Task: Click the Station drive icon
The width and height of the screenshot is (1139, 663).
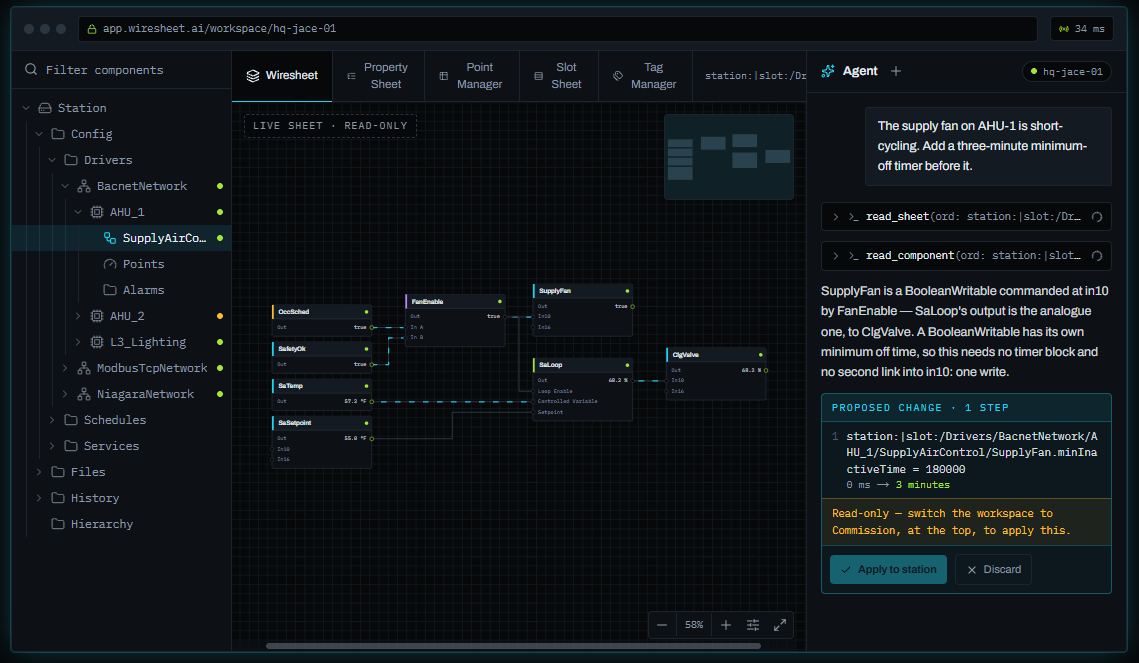Action: click(44, 107)
